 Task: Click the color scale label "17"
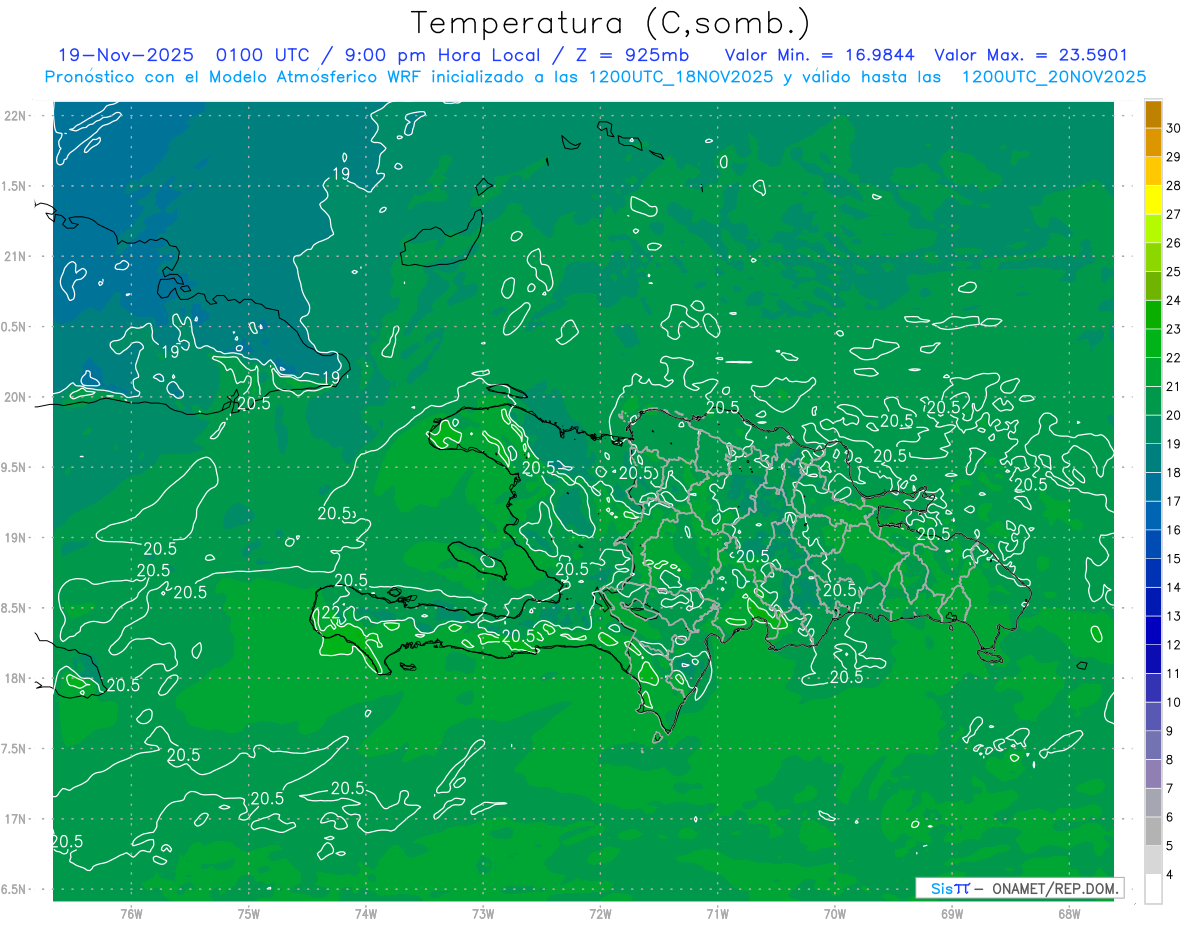pos(1173,501)
